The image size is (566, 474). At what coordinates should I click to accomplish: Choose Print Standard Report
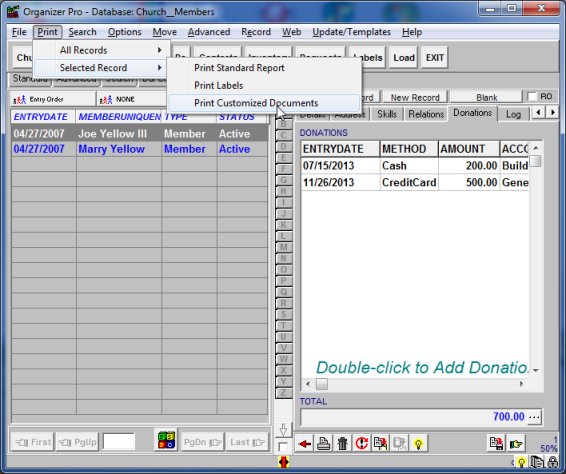(x=264, y=68)
